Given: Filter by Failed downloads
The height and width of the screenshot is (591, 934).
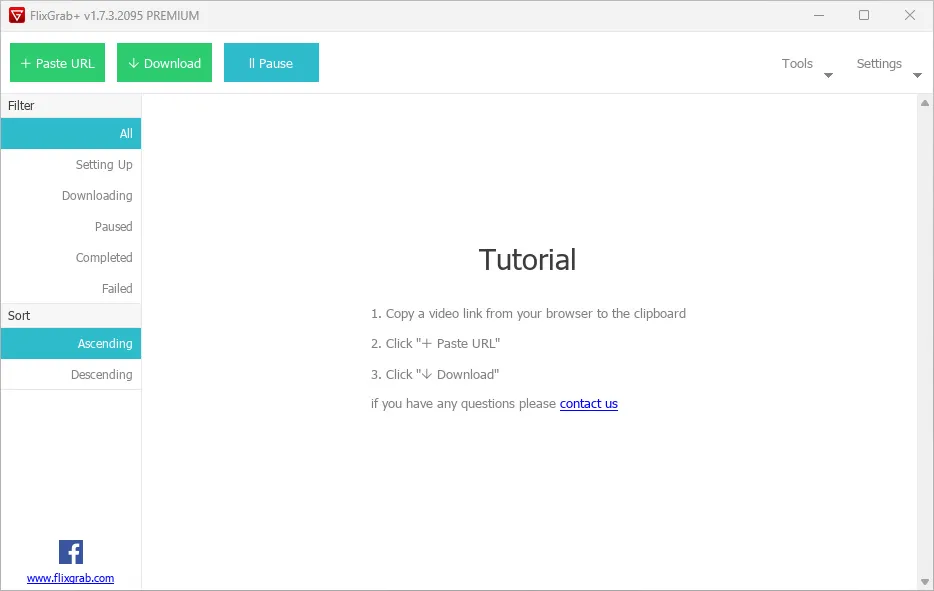Looking at the screenshot, I should click(71, 288).
